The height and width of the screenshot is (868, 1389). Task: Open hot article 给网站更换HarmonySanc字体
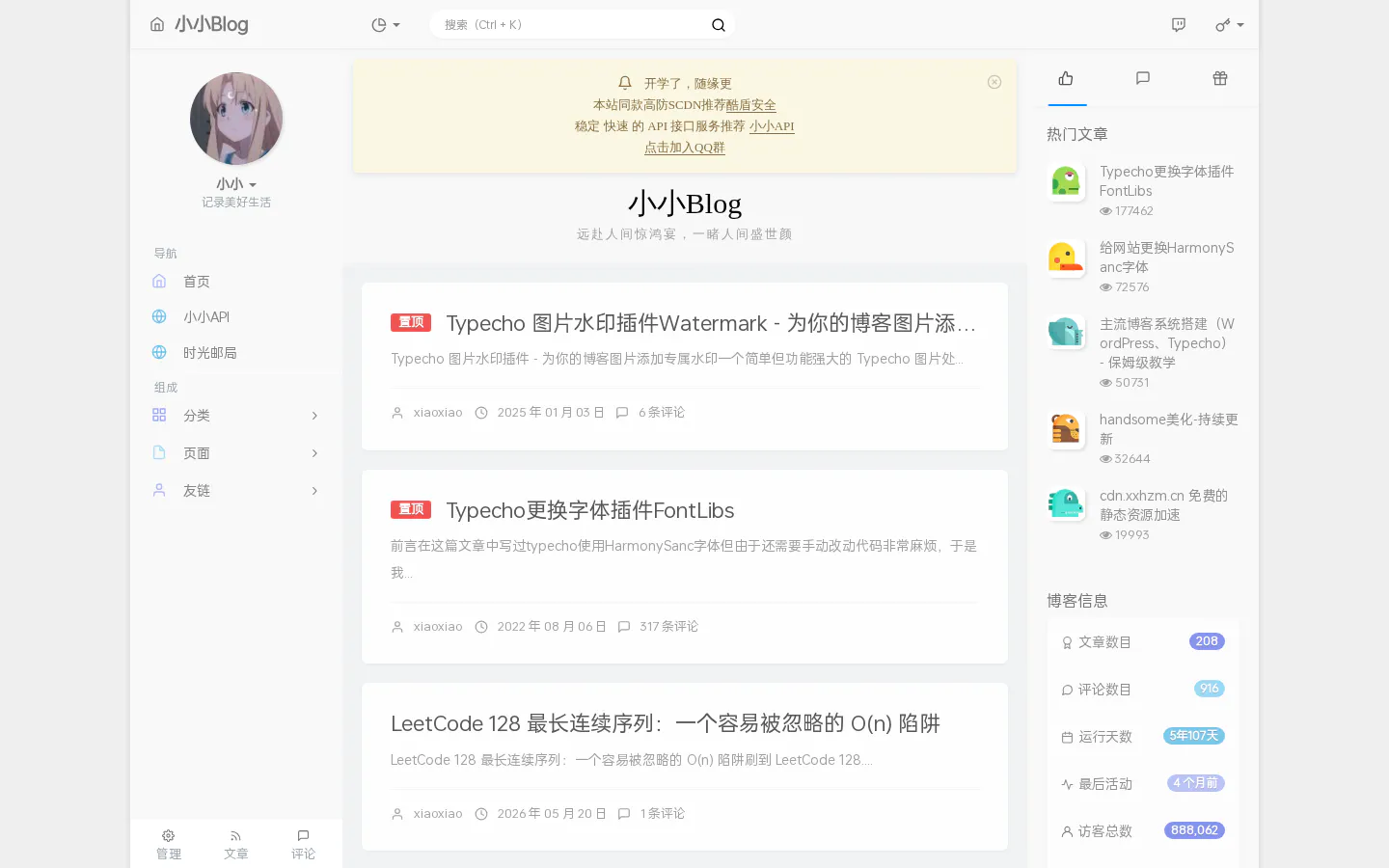[x=1167, y=258]
